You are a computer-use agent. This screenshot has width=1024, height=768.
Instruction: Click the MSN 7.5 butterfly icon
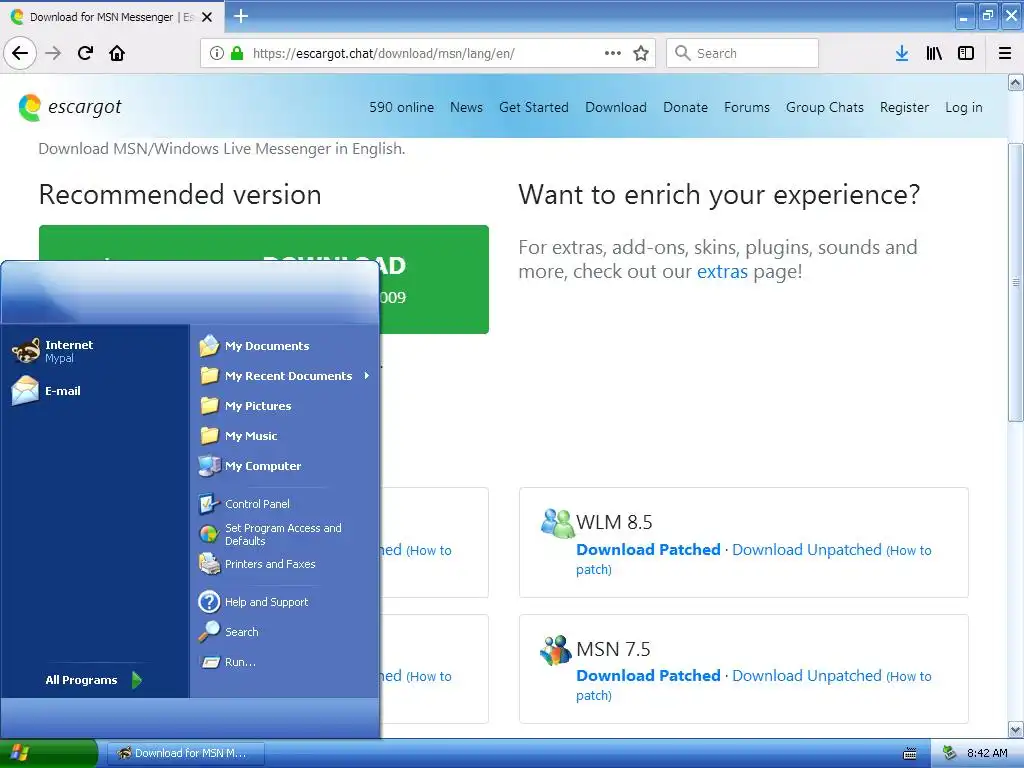(x=556, y=650)
